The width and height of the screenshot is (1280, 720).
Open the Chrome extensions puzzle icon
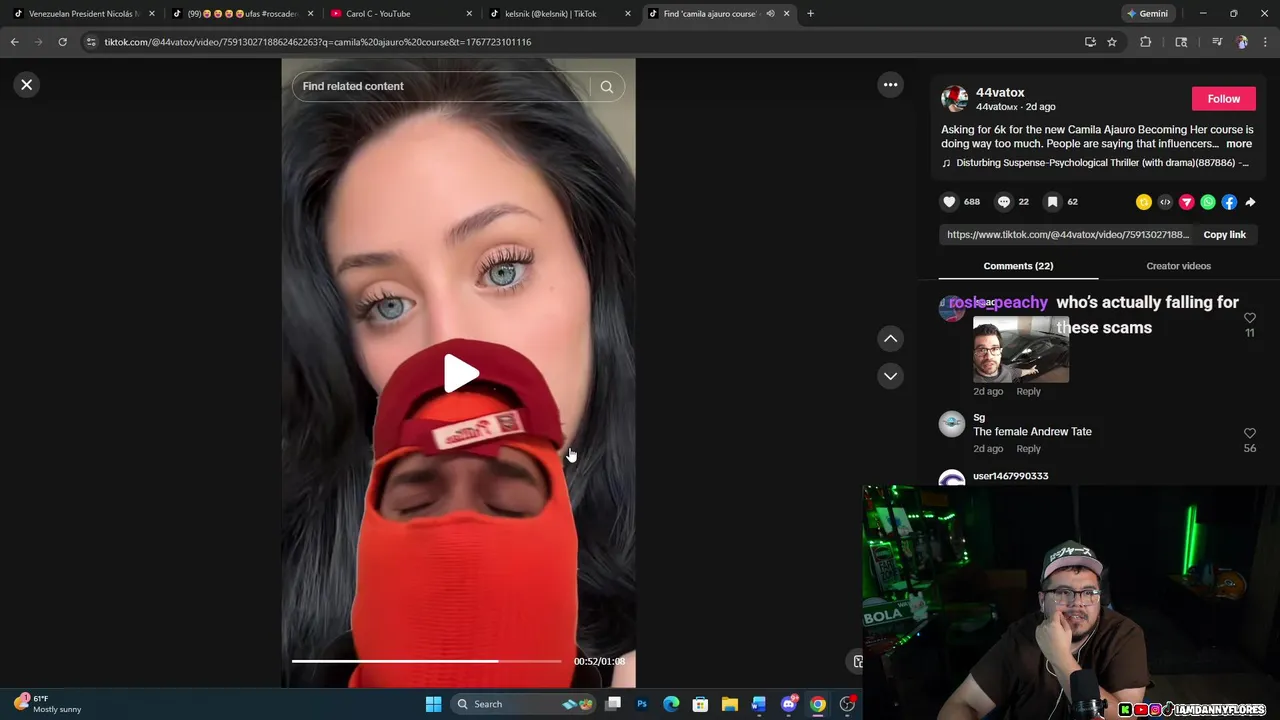1146,42
